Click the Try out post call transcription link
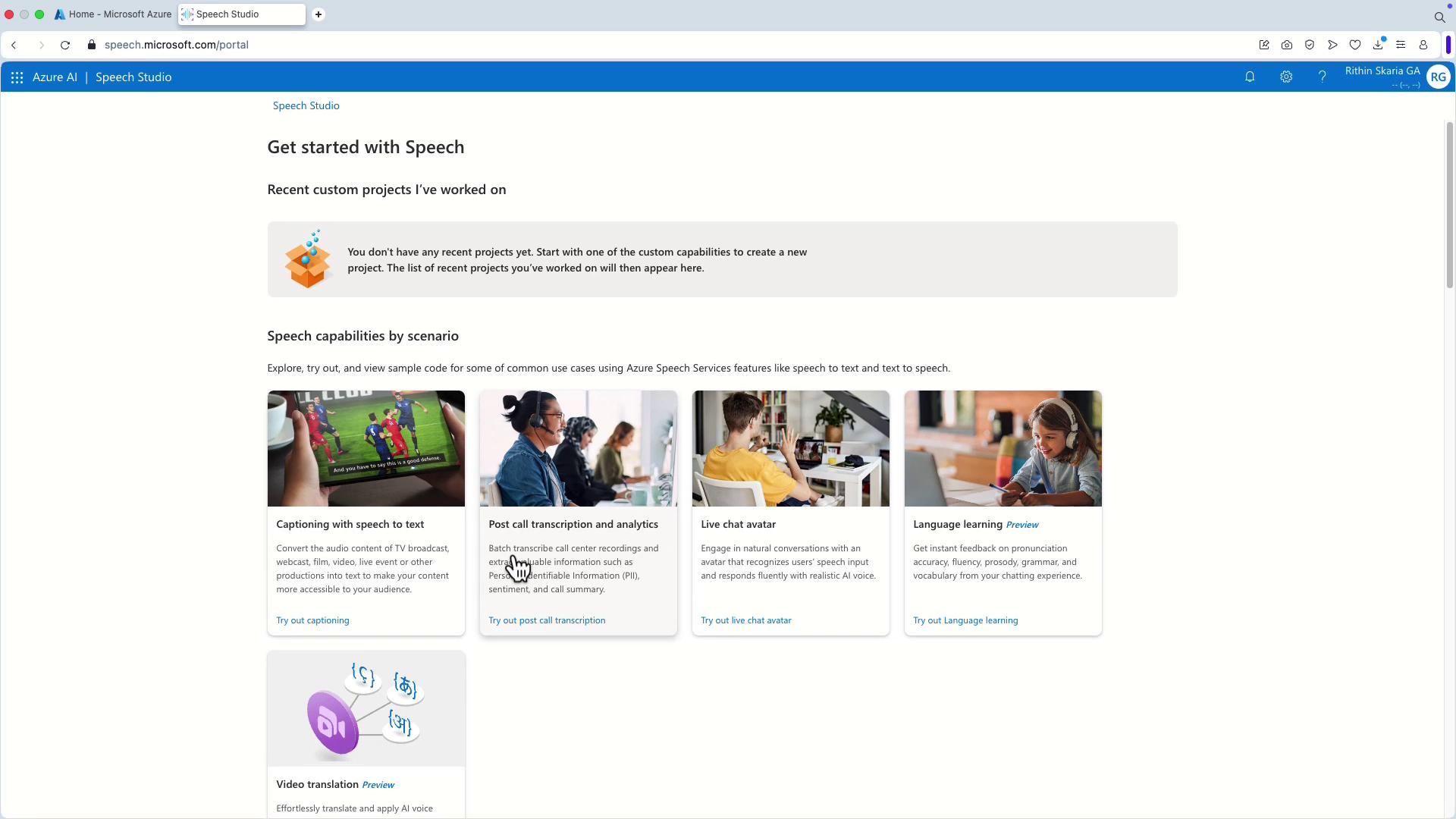This screenshot has height=819, width=1456. (x=547, y=620)
